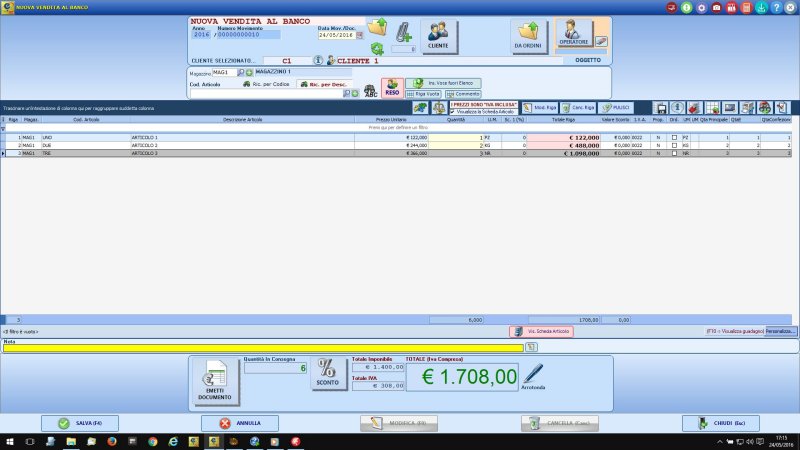
Task: Click the grid table icon in grid toolbar
Action: [x=713, y=108]
